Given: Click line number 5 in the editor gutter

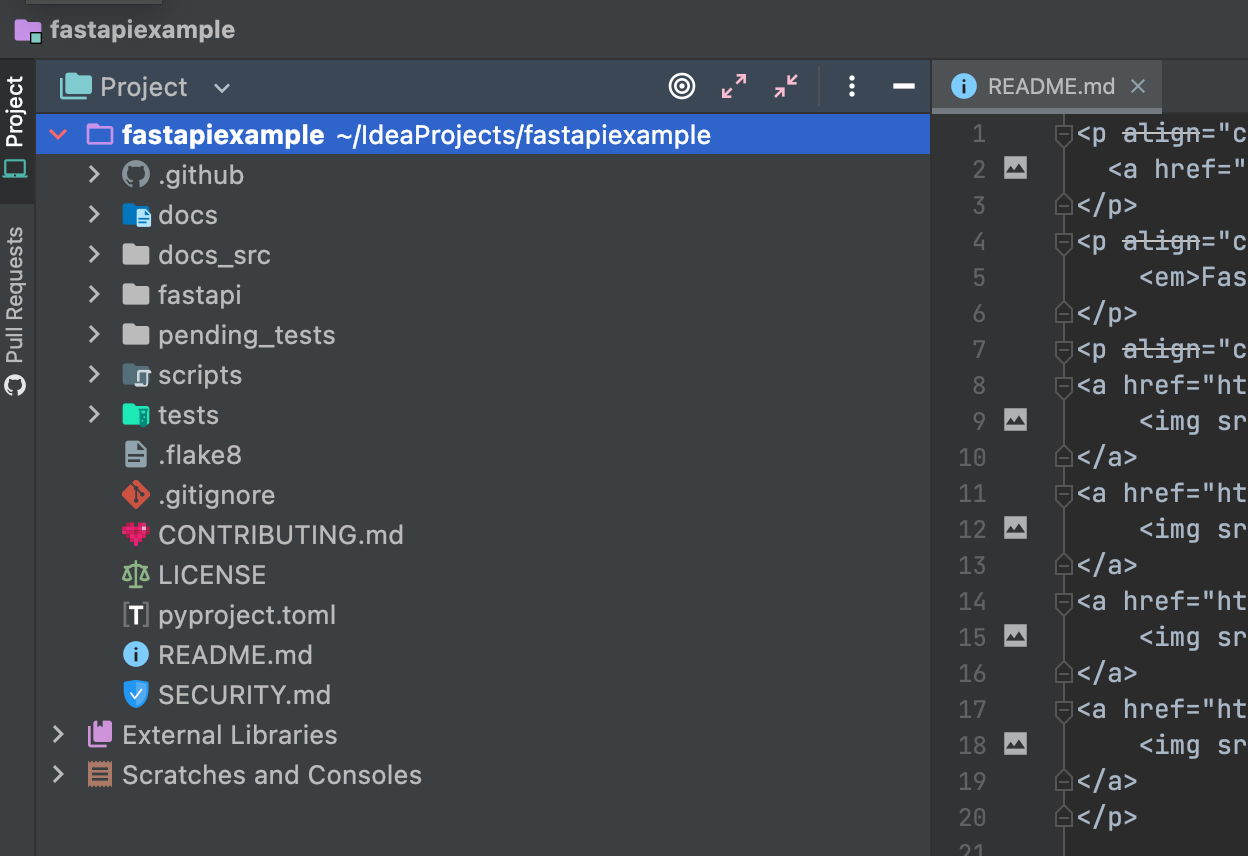Looking at the screenshot, I should tap(979, 277).
